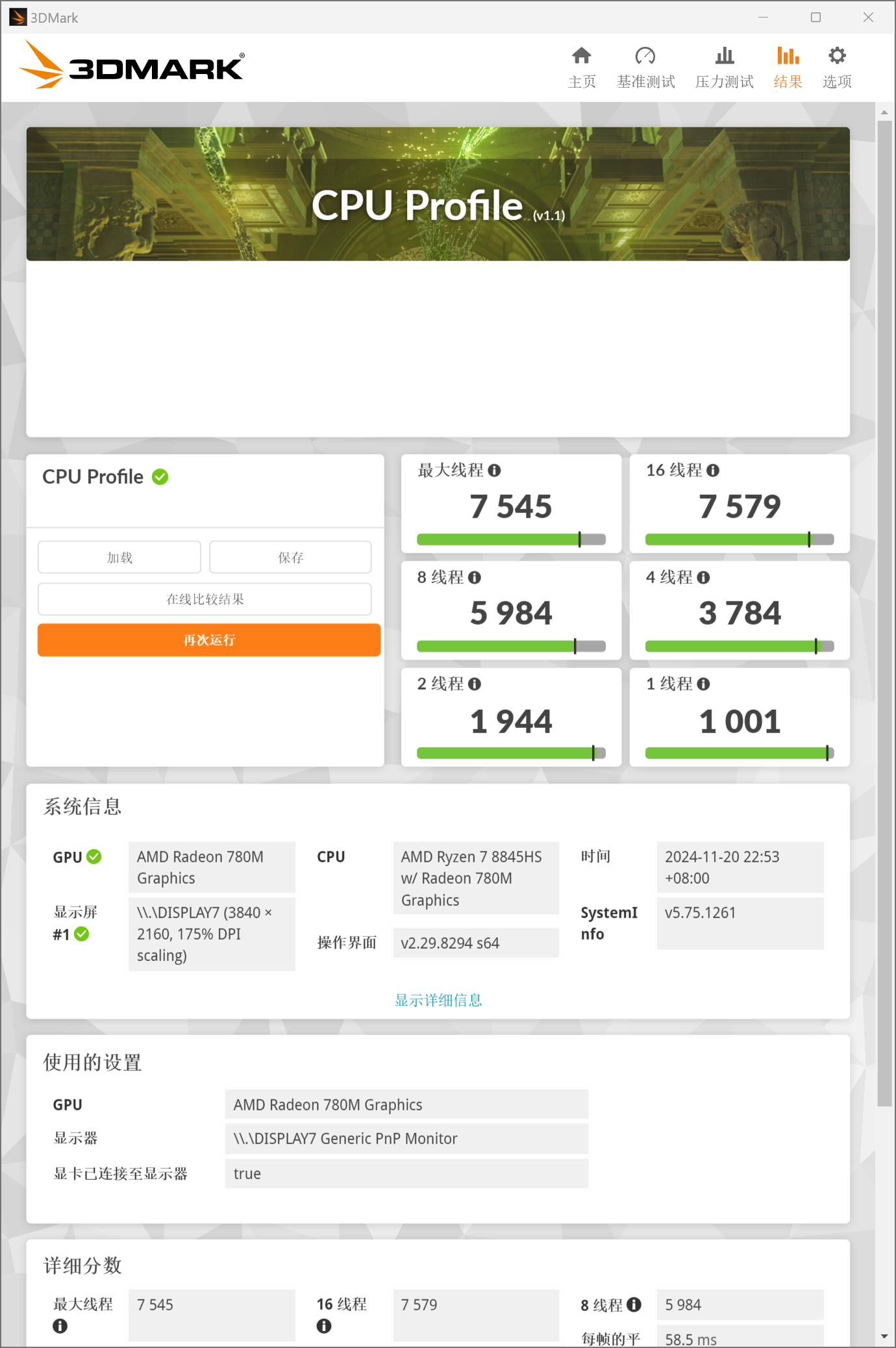Click the 3DMark logo
The height and width of the screenshot is (1348, 896).
pyautogui.click(x=132, y=65)
